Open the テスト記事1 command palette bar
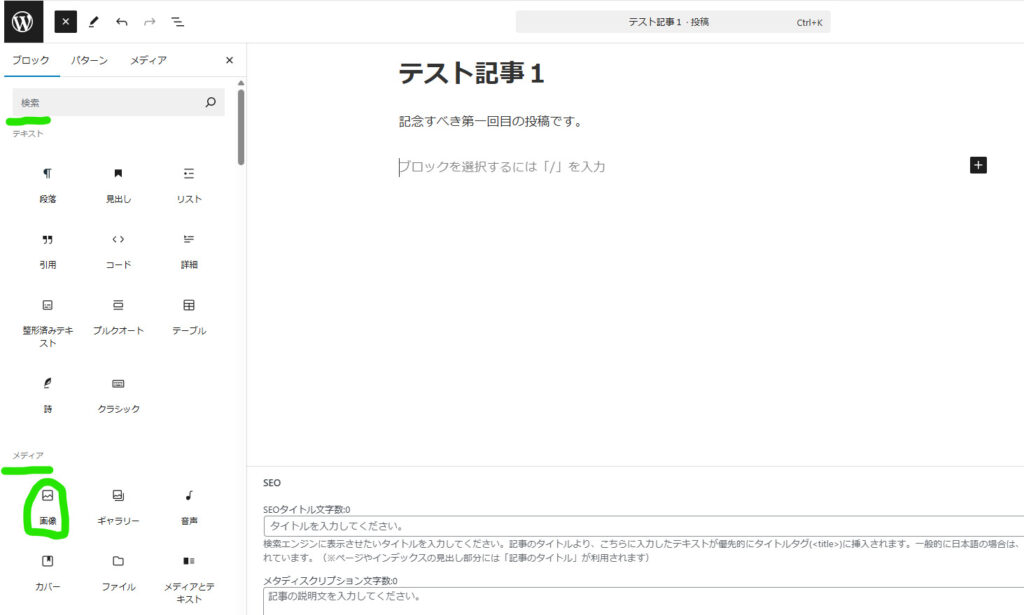Screen dimensions: 1024x615 click(672, 22)
